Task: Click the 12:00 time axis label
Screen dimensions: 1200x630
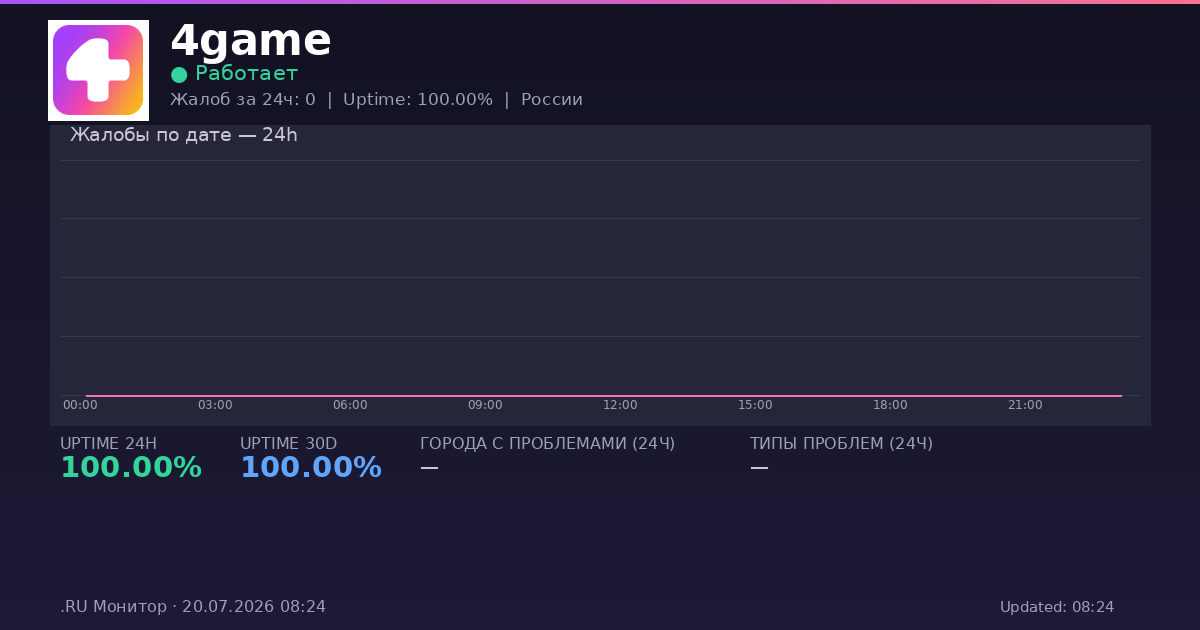Action: tap(620, 405)
